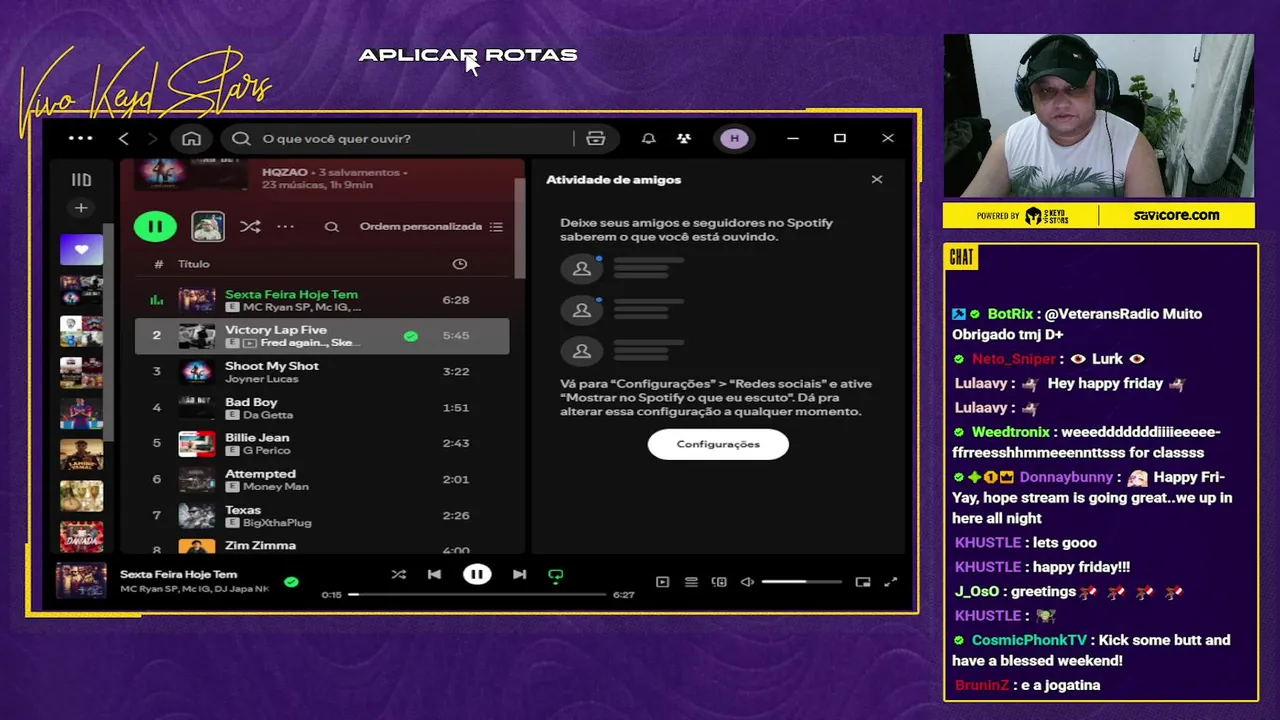Viewport: 1280px width, 720px height.
Task: Select the song 'Bad Boy'
Action: click(321, 408)
